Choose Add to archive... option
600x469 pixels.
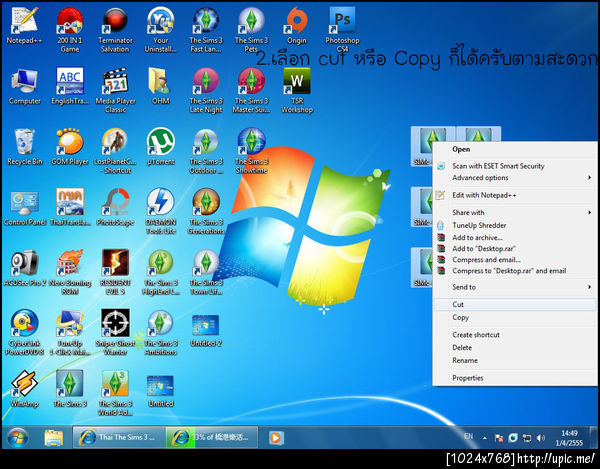click(515, 237)
